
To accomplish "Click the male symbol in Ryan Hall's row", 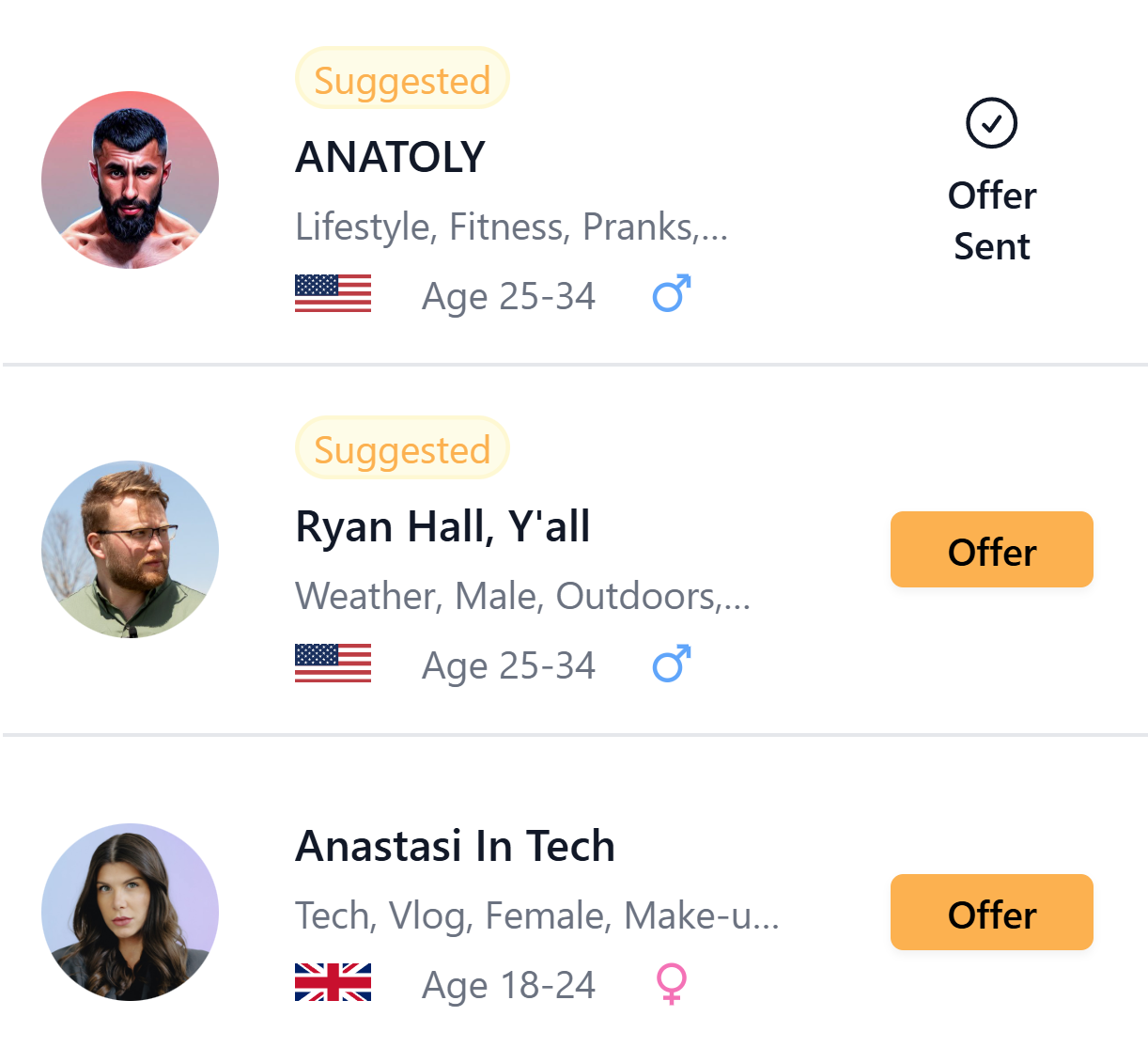I will coord(672,664).
